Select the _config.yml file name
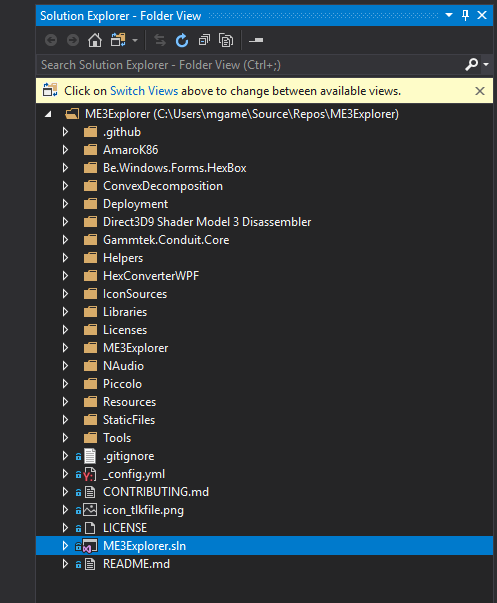 click(x=134, y=474)
